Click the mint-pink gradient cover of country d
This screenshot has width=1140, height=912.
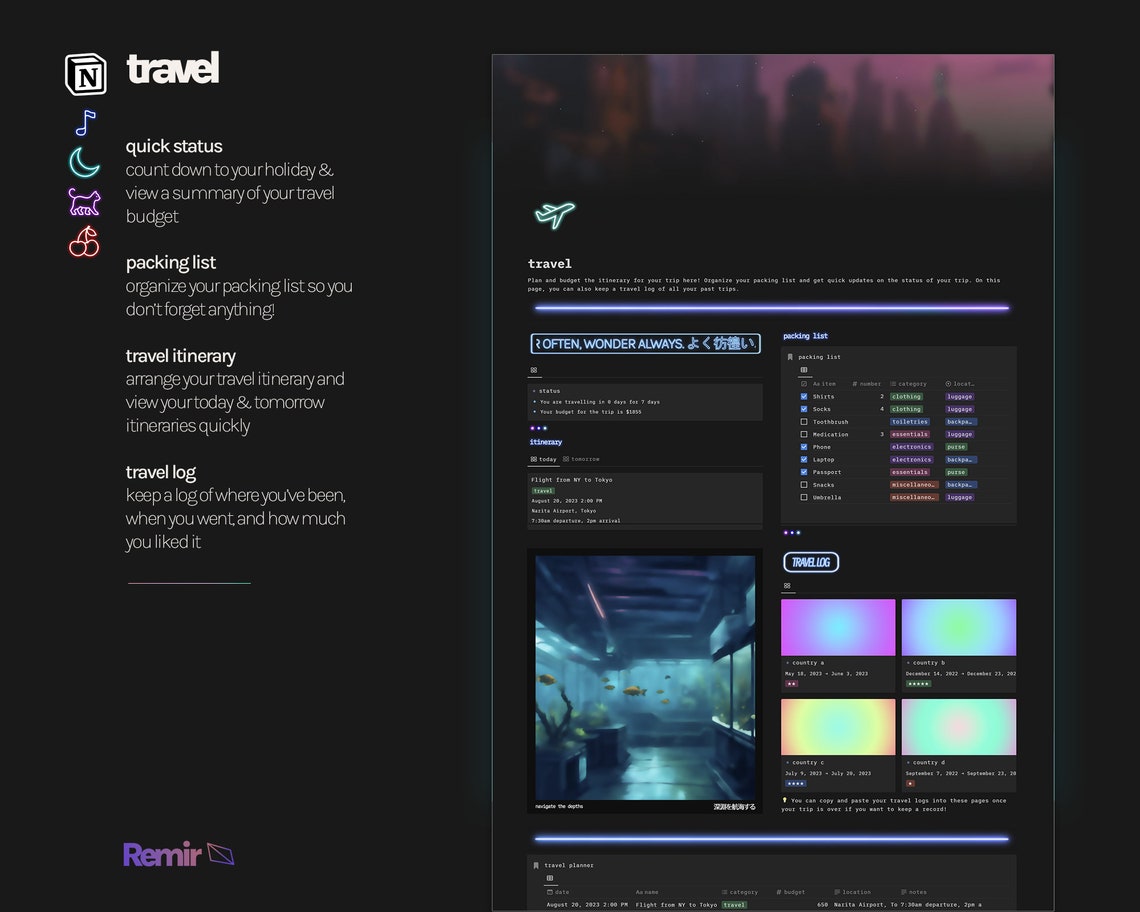pyautogui.click(x=959, y=727)
